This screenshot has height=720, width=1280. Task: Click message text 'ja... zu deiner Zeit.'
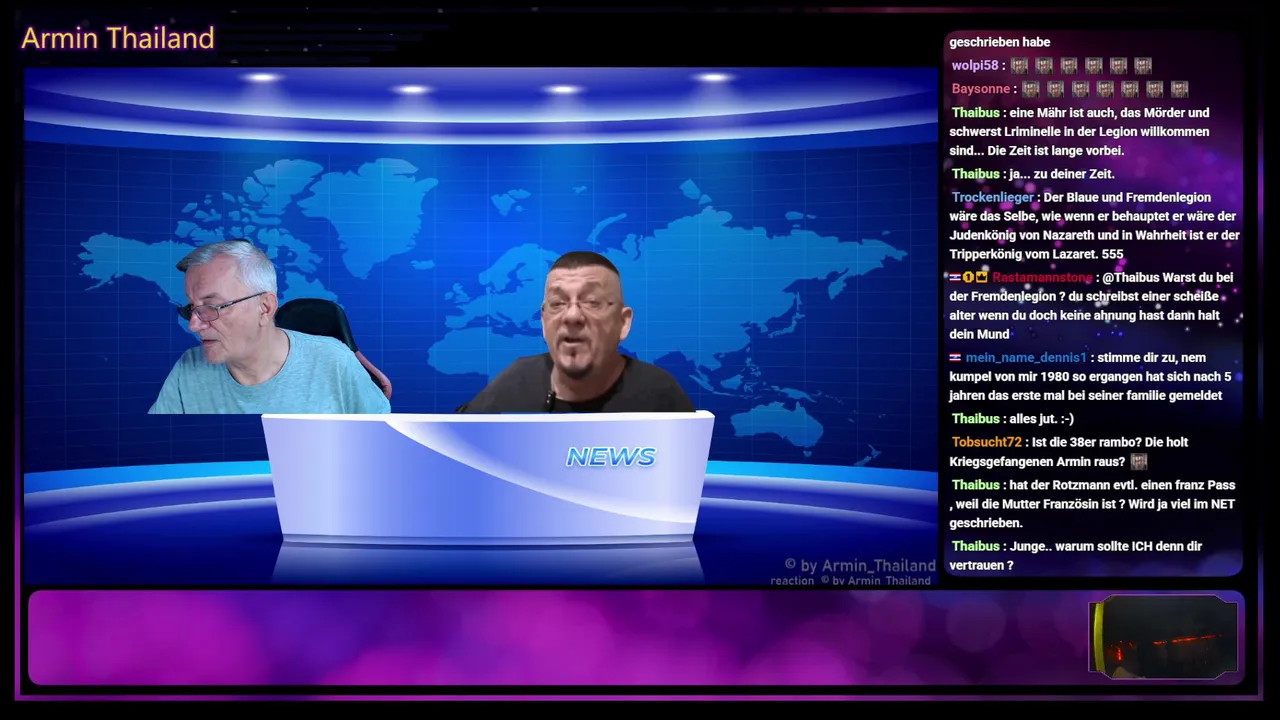[x=1062, y=174]
